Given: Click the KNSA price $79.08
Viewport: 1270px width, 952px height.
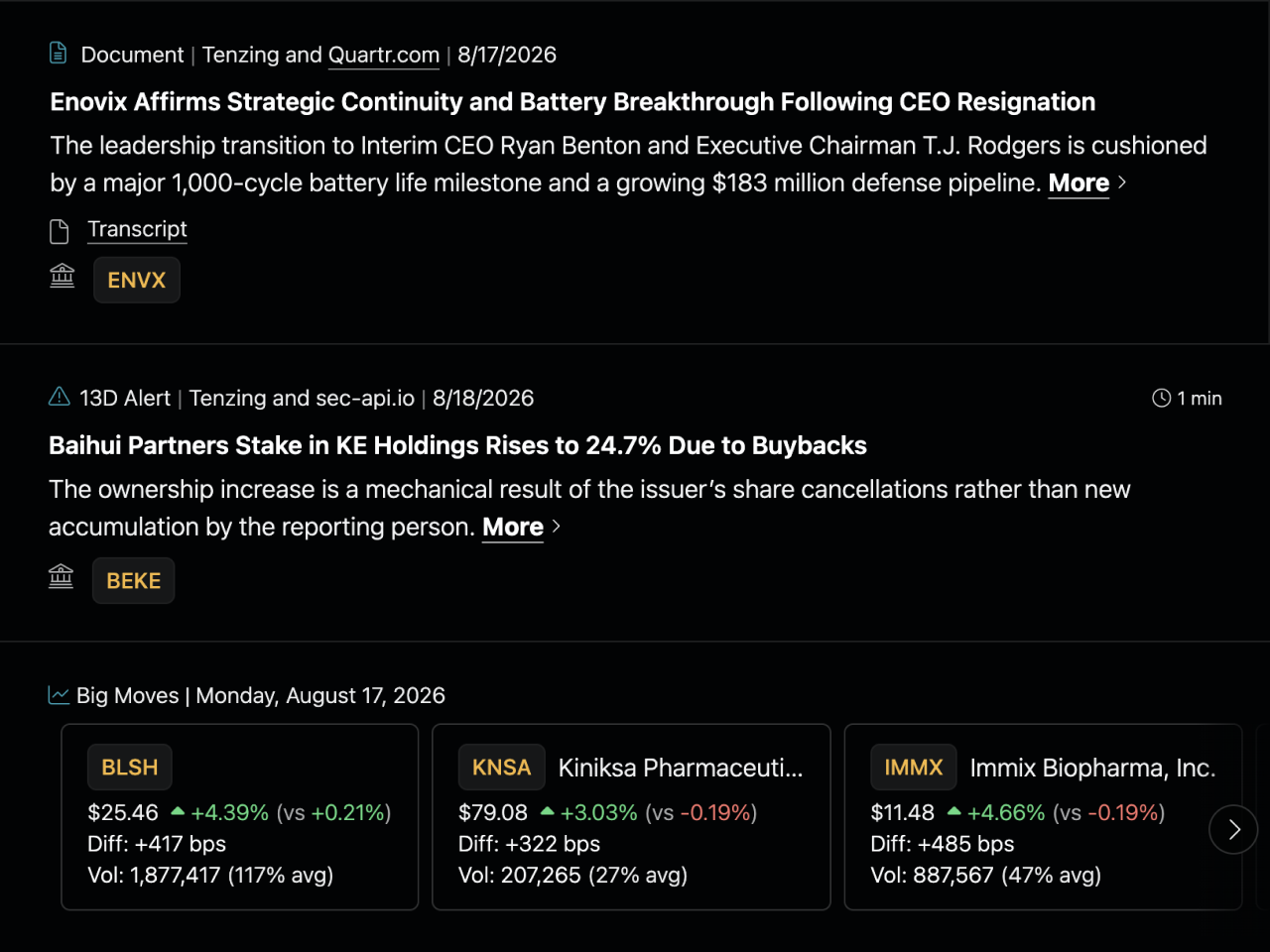Looking at the screenshot, I should (493, 813).
